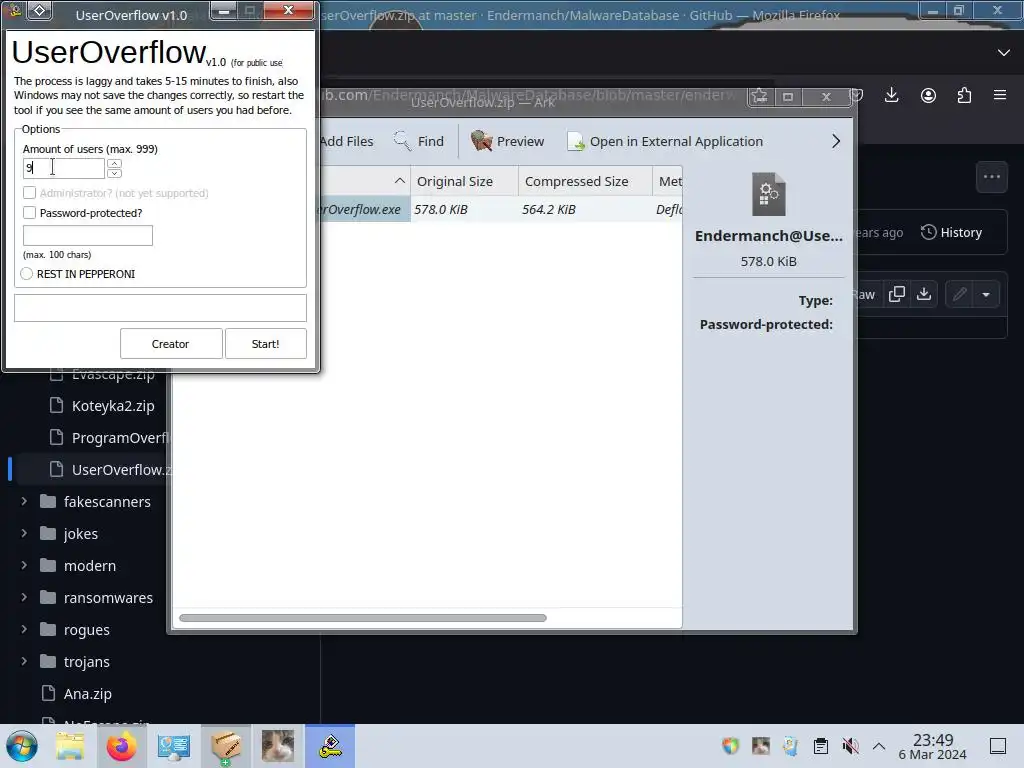Click the executable file icon in Ark info panel
Viewport: 1024px width, 768px height.
[x=769, y=194]
